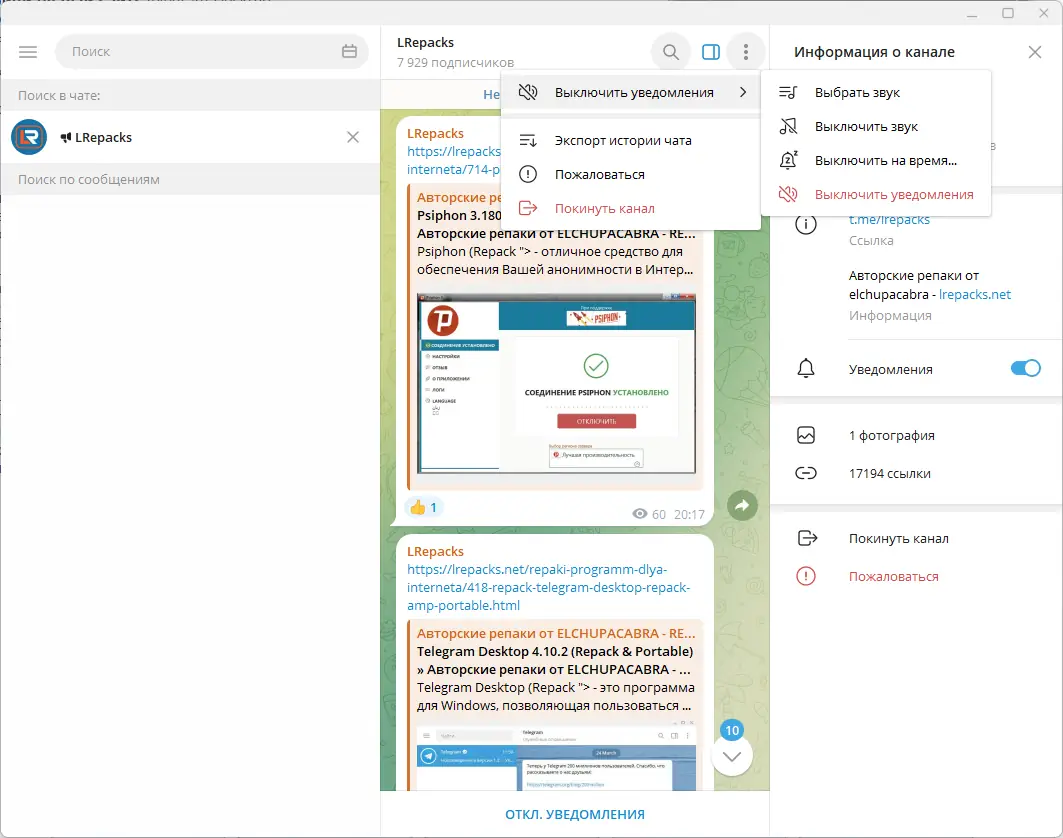Click the calendar icon in the search bar
Image resolution: width=1063 pixels, height=838 pixels.
347,51
